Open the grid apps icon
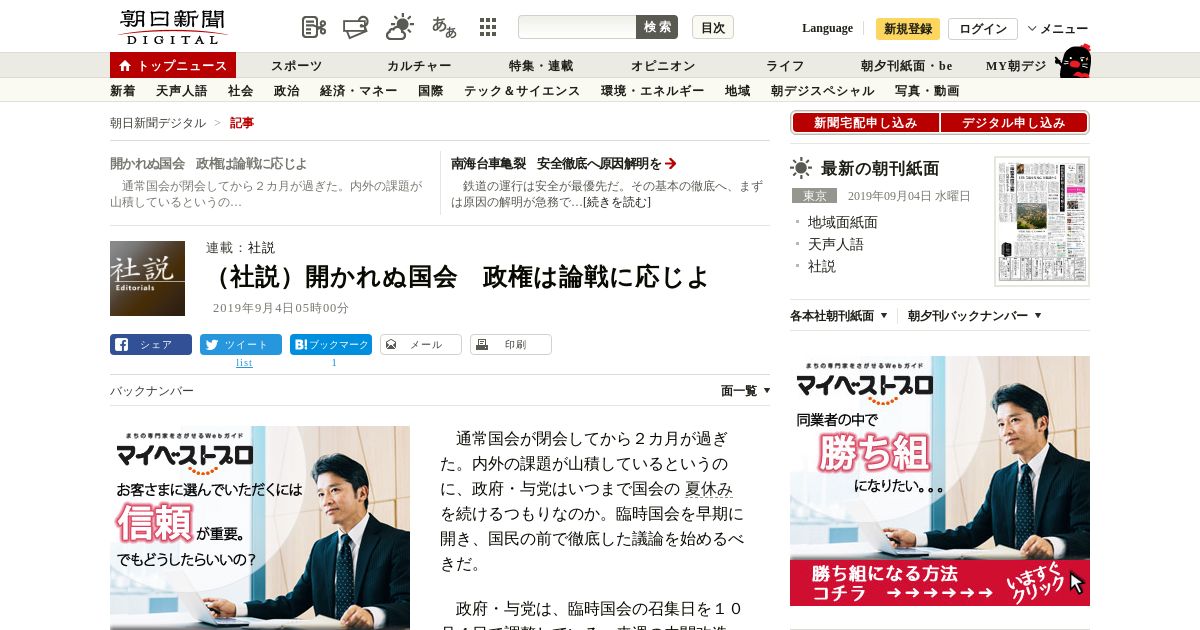 (488, 27)
